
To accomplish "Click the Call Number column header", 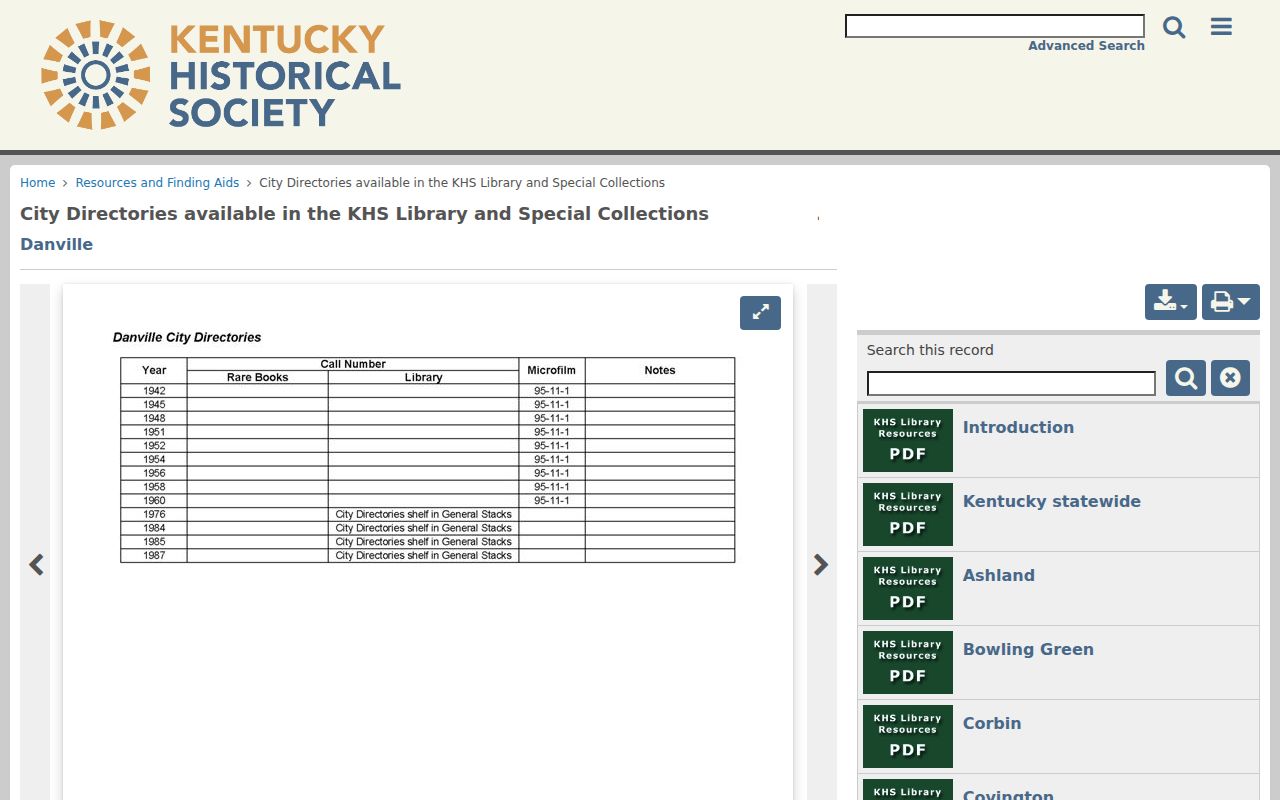I will tap(353, 364).
